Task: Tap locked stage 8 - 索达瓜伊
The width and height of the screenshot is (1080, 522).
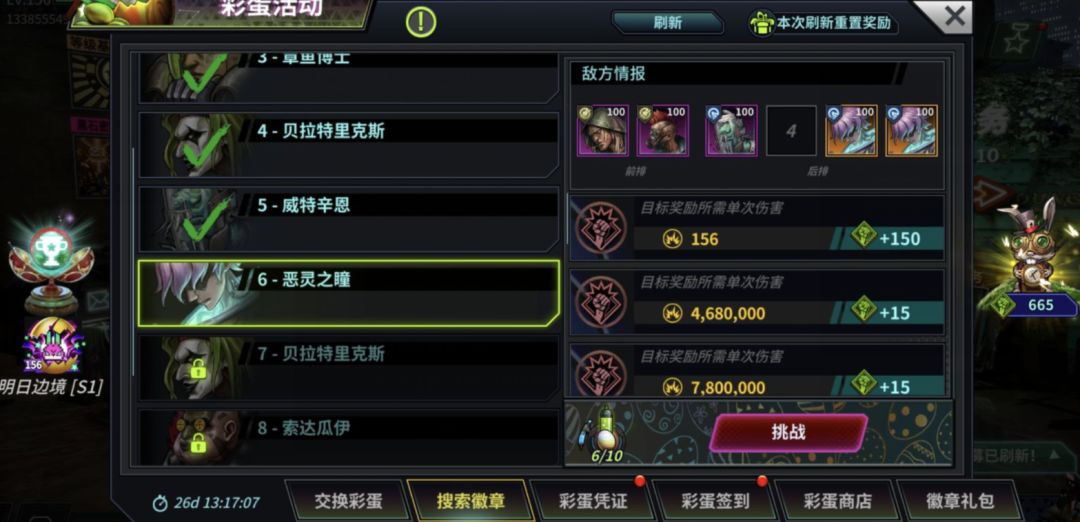Action: (349, 437)
